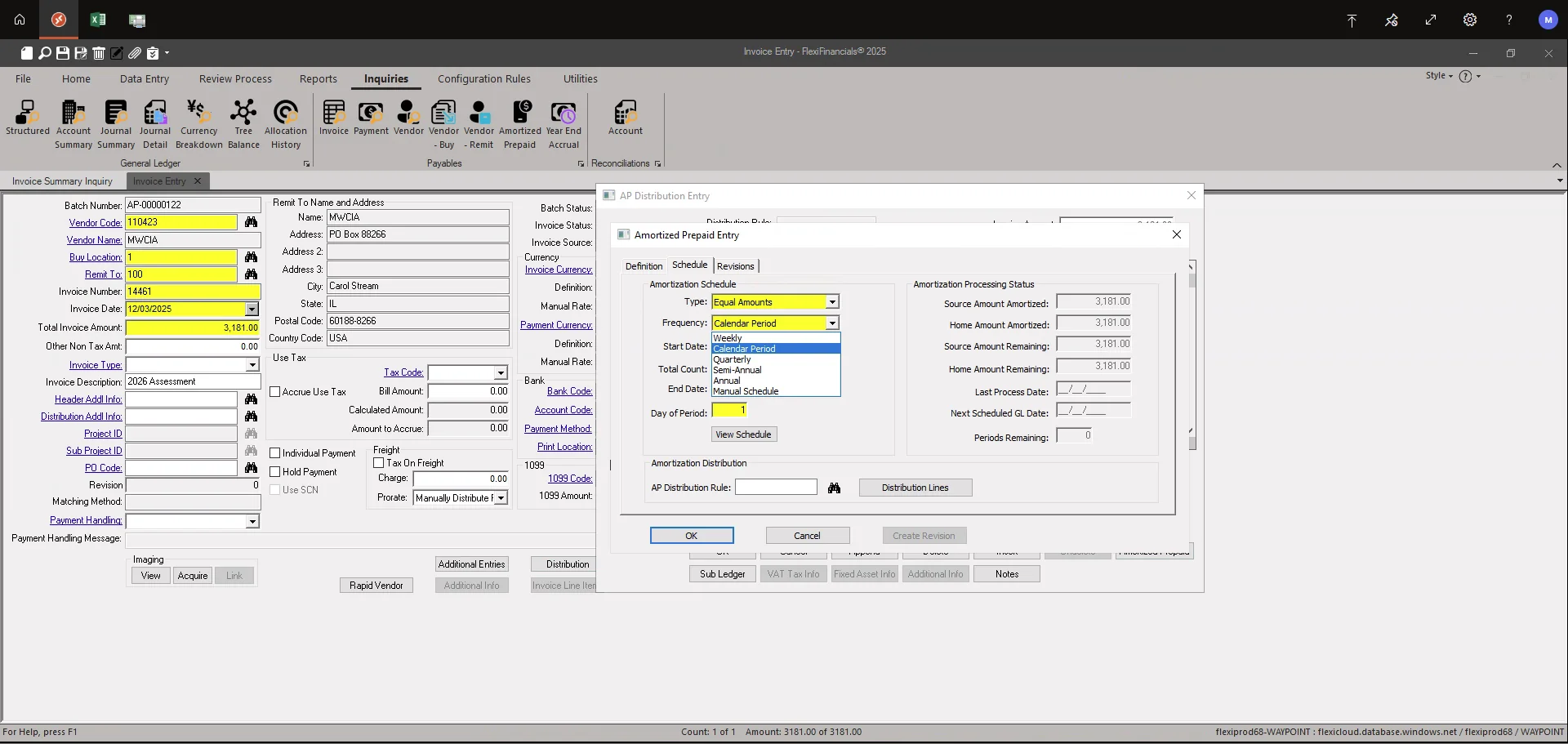Open the Distribution Lines dialog

click(915, 488)
